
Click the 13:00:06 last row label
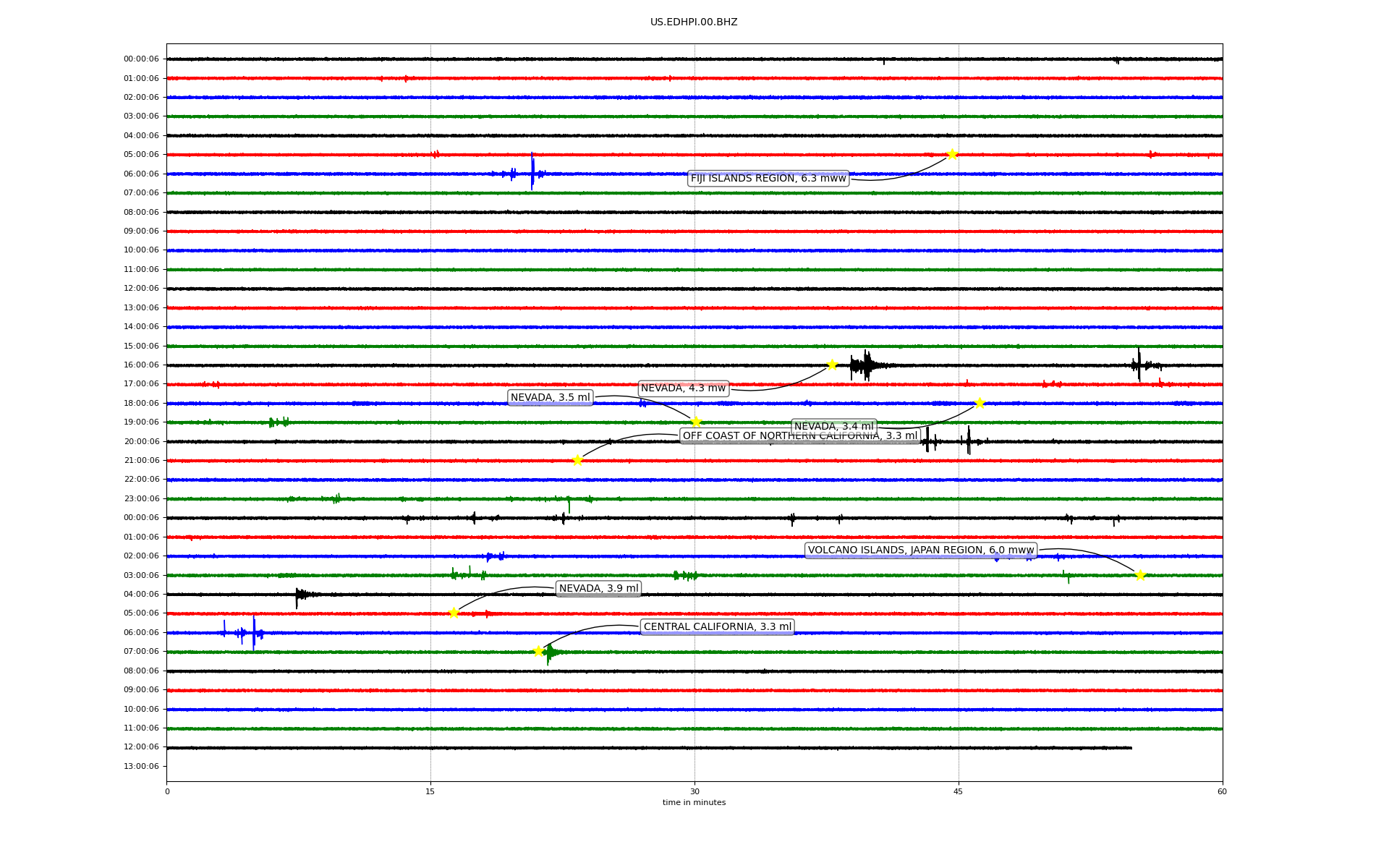click(141, 766)
